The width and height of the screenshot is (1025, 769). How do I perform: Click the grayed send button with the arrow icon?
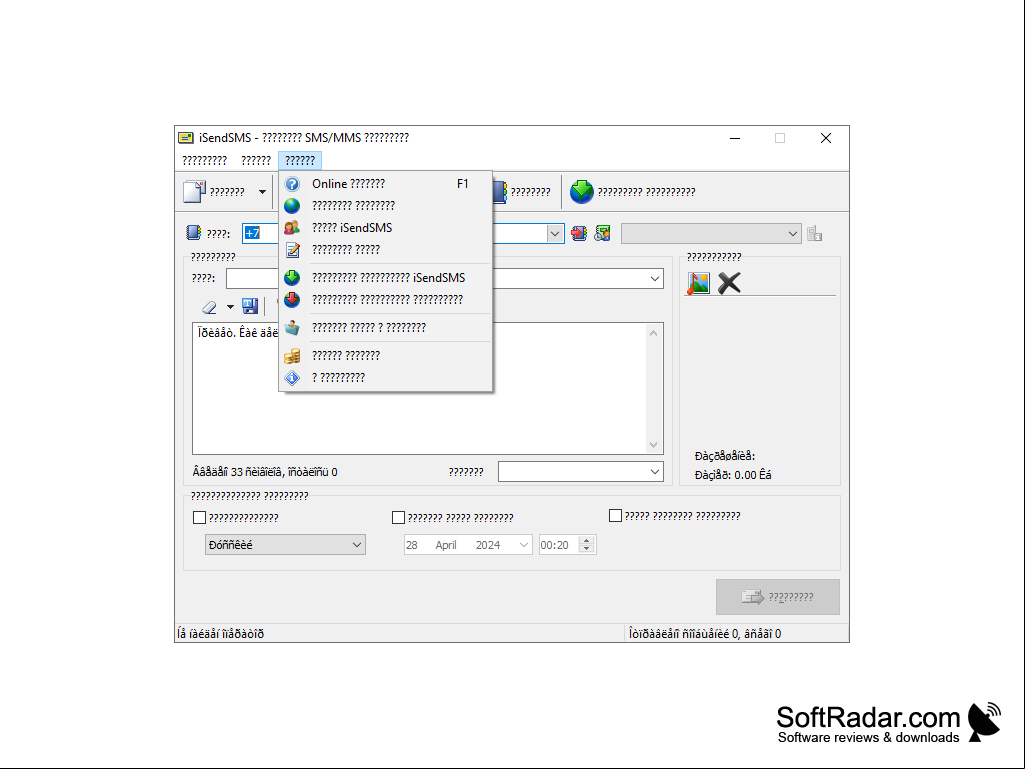point(778,597)
